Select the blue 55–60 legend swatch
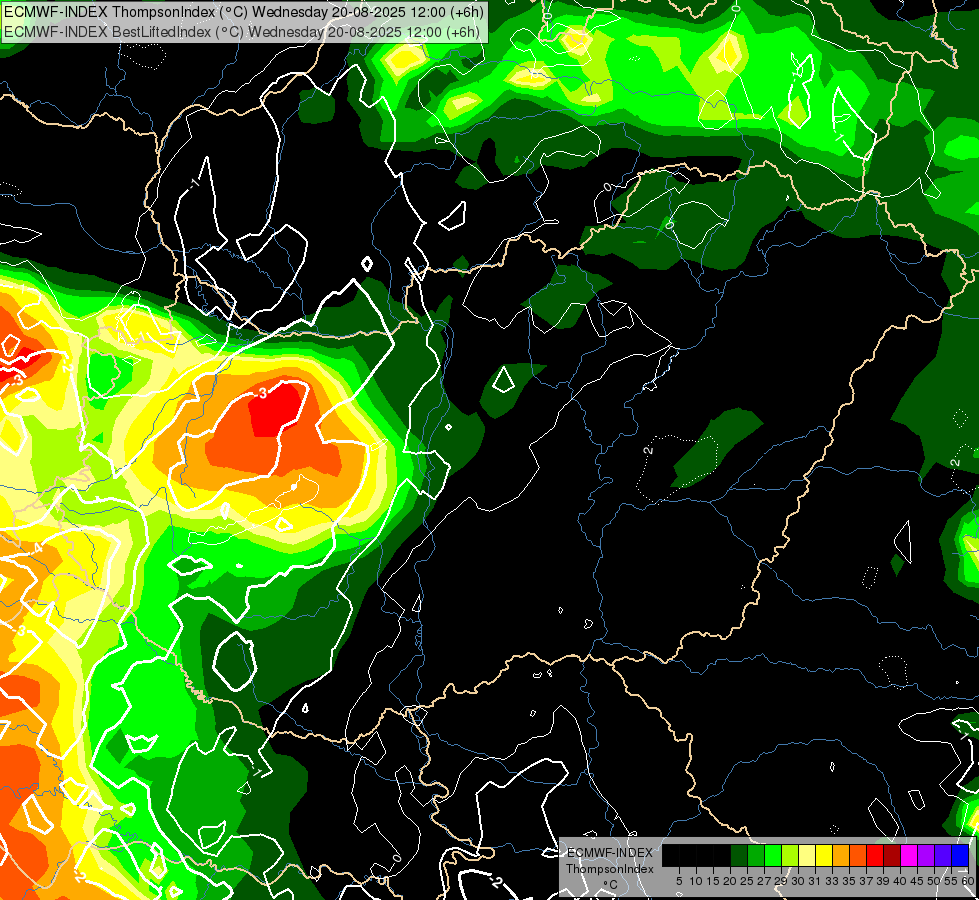979x900 pixels. 960,856
